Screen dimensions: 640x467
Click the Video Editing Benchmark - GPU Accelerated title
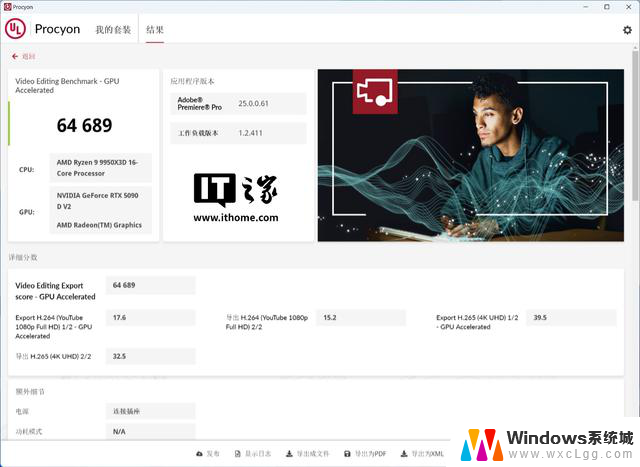point(67,85)
